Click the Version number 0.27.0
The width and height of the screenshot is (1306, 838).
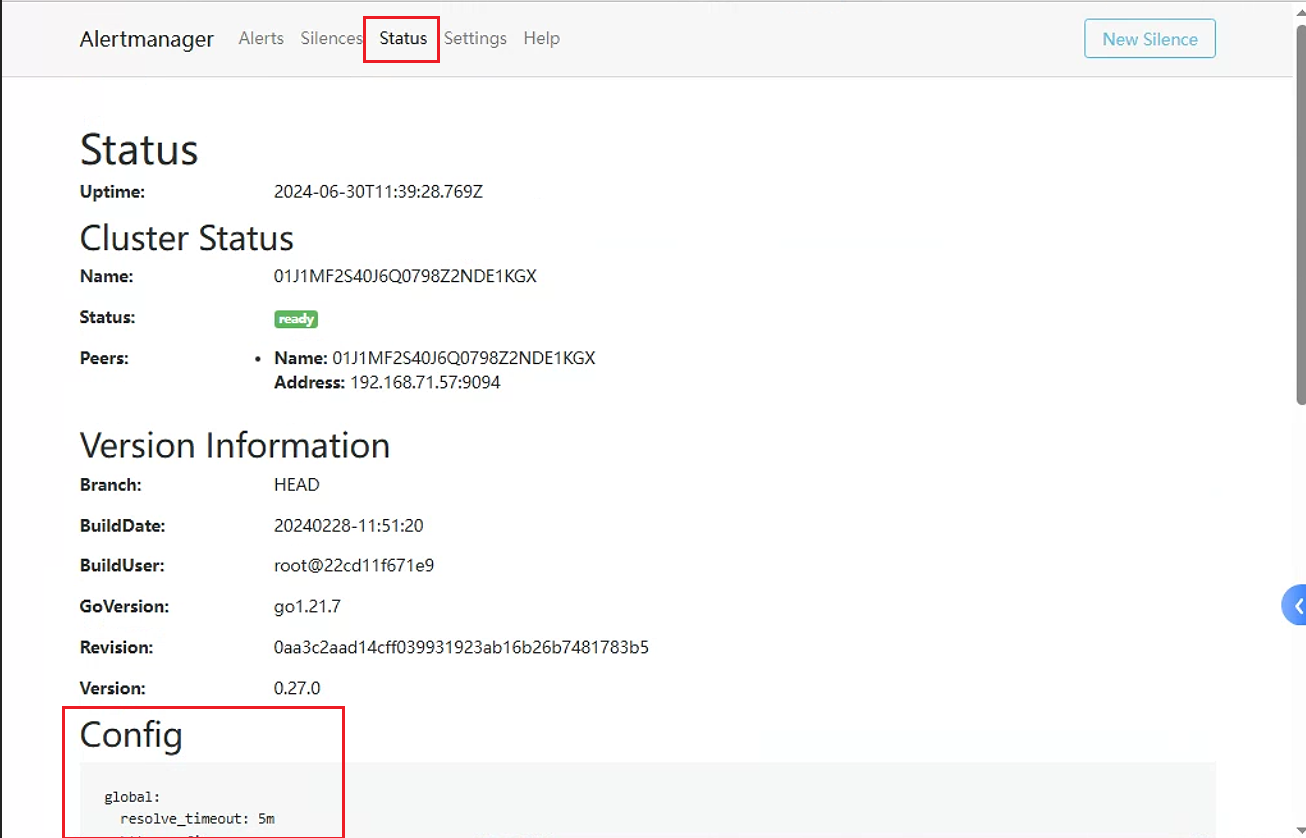point(297,688)
